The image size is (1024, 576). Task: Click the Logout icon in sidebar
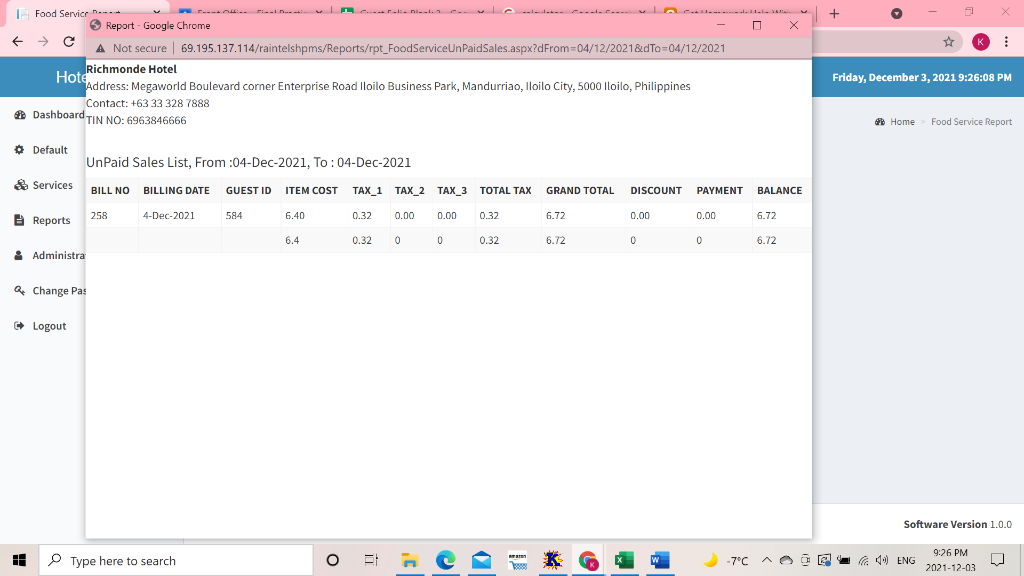pos(18,325)
